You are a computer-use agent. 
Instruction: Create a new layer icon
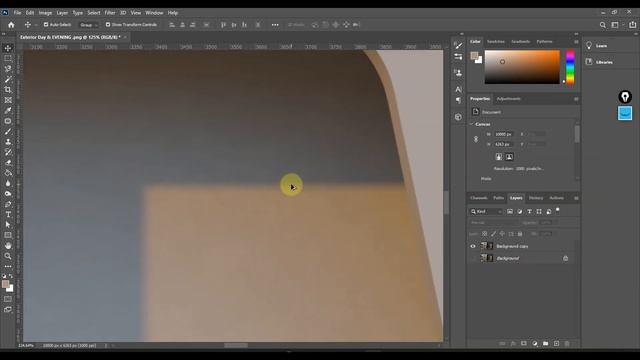(x=556, y=344)
